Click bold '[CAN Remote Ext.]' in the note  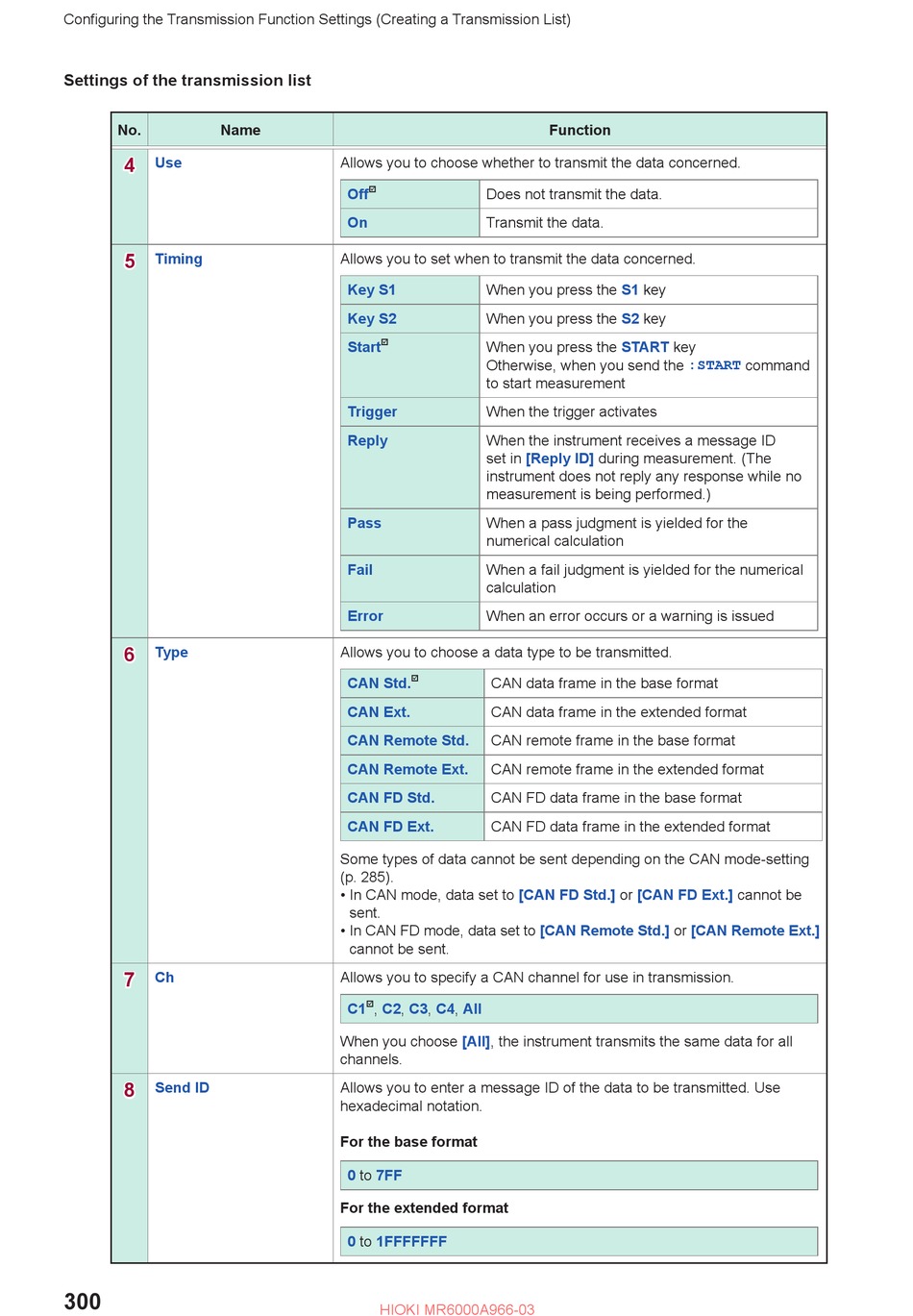755,931
